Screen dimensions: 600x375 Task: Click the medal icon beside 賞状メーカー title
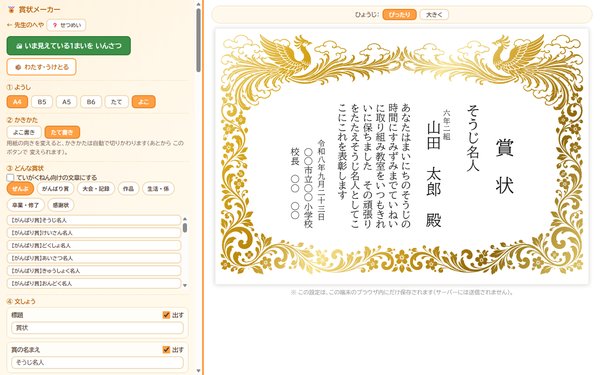point(11,10)
